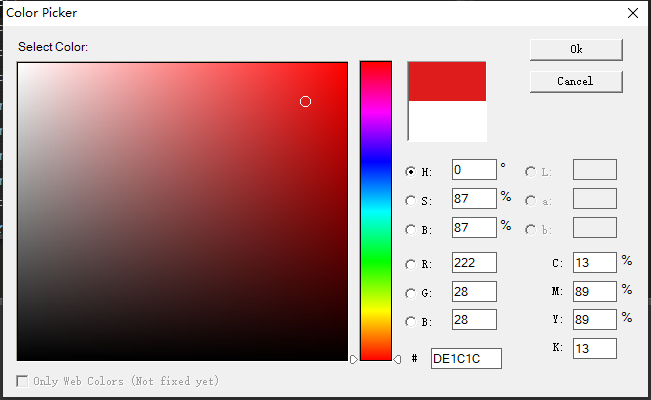Click the red value field showing 222
This screenshot has width=651, height=400.
tap(474, 263)
